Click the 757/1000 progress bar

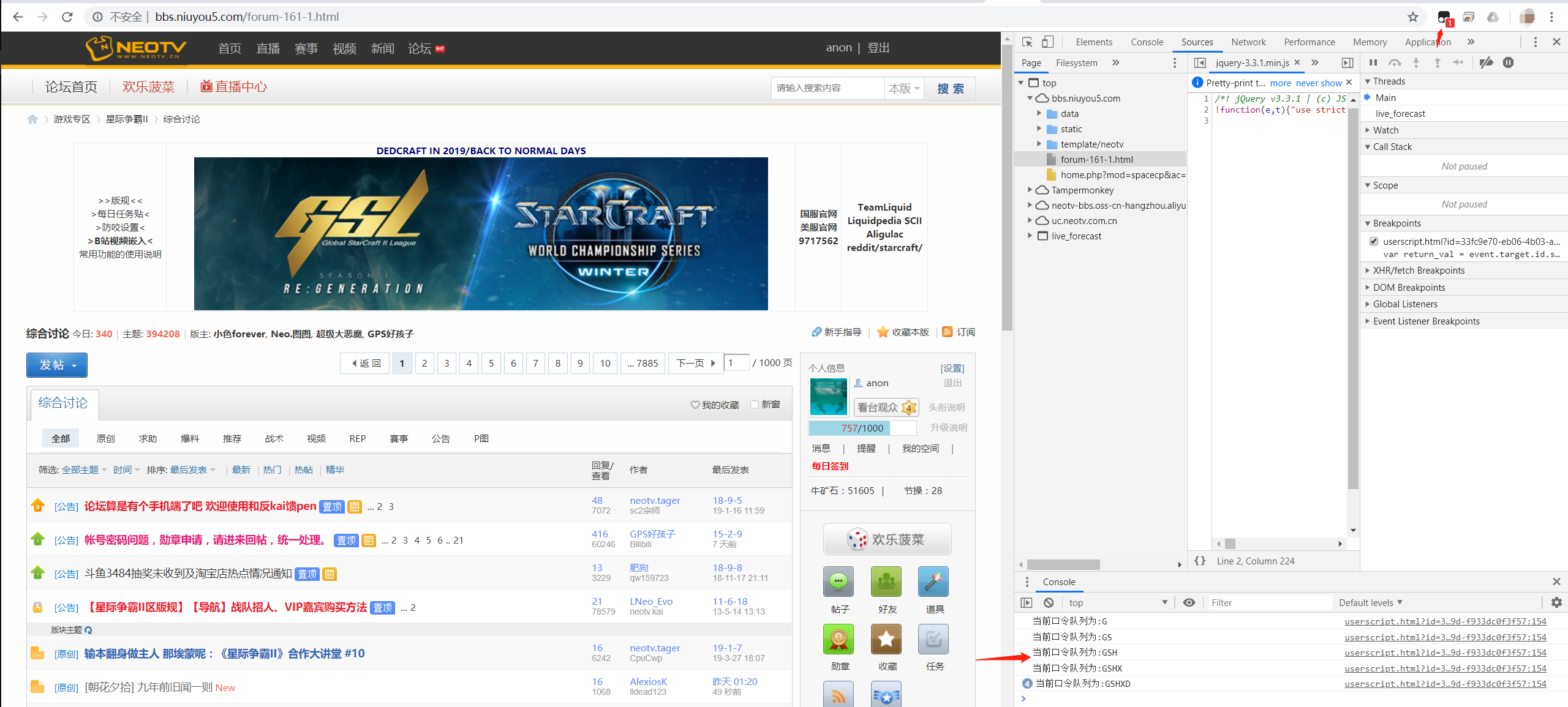pos(862,428)
